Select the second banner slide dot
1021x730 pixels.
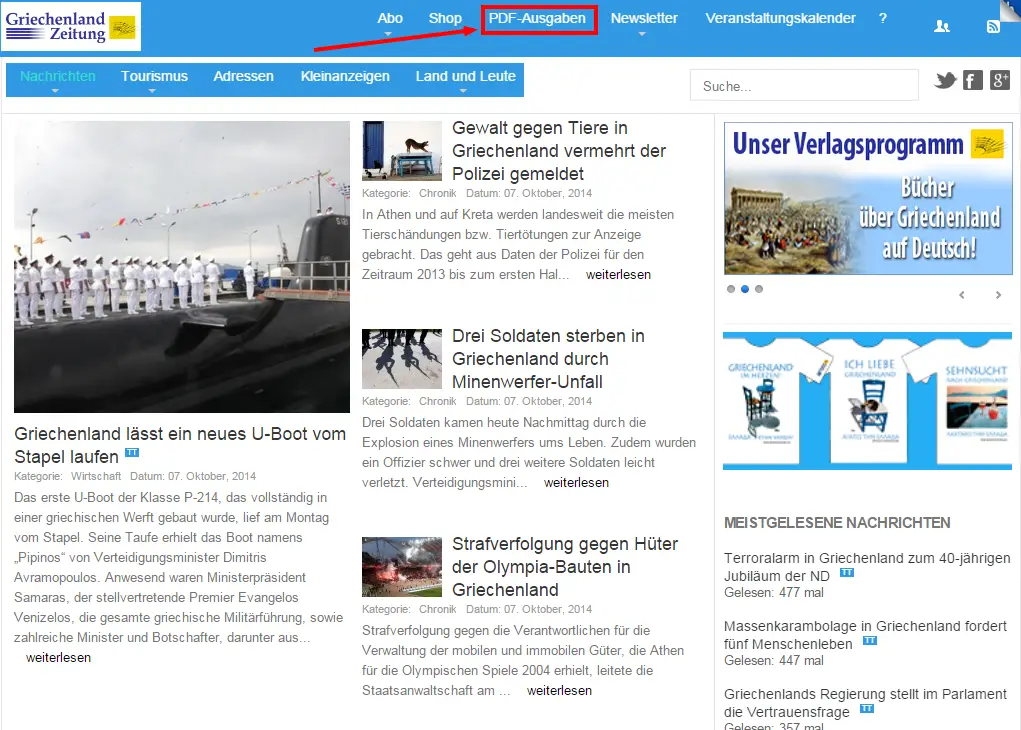(x=745, y=289)
